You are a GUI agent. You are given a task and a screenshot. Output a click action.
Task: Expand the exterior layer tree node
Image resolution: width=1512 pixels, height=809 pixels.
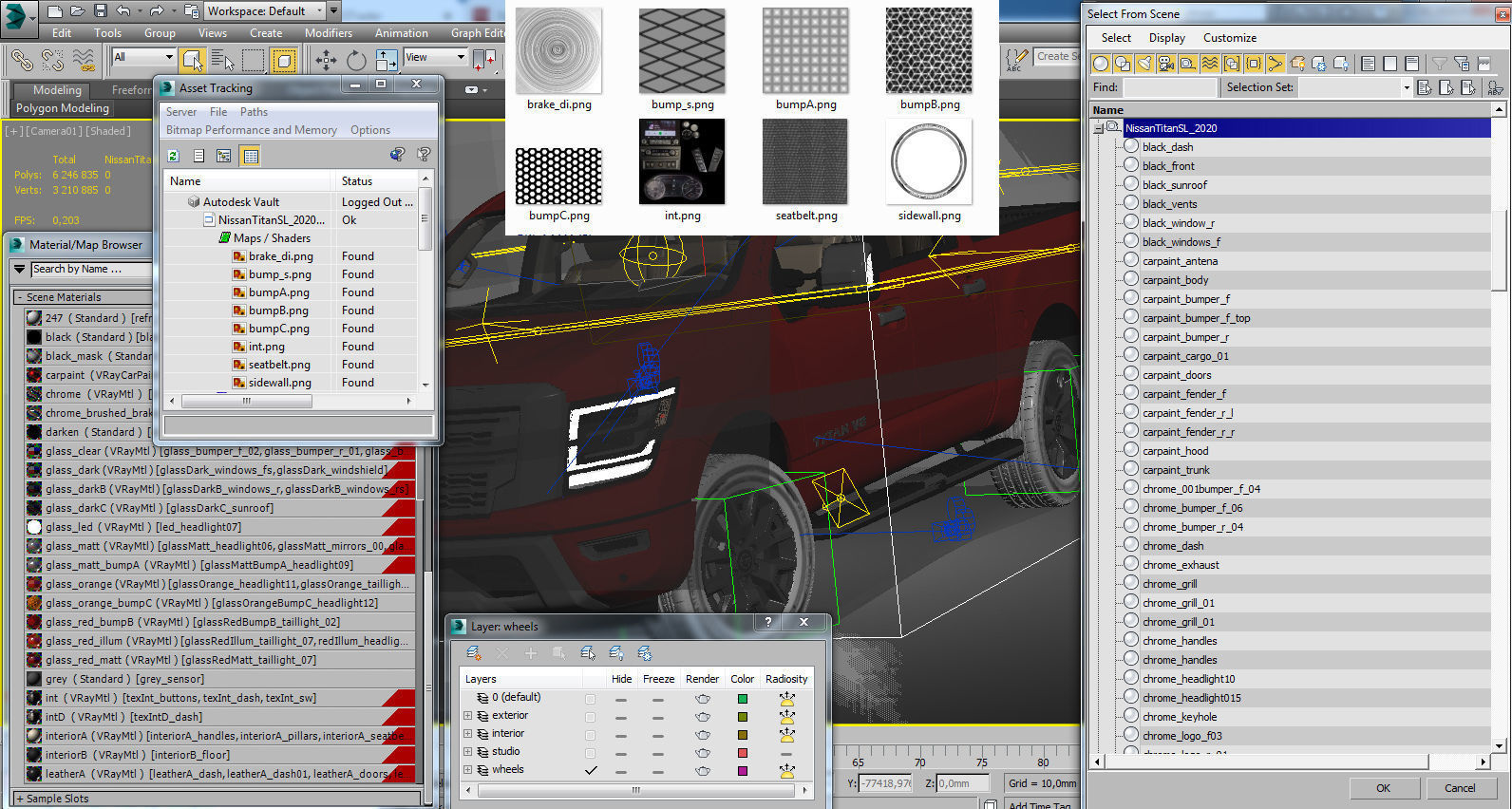(467, 716)
